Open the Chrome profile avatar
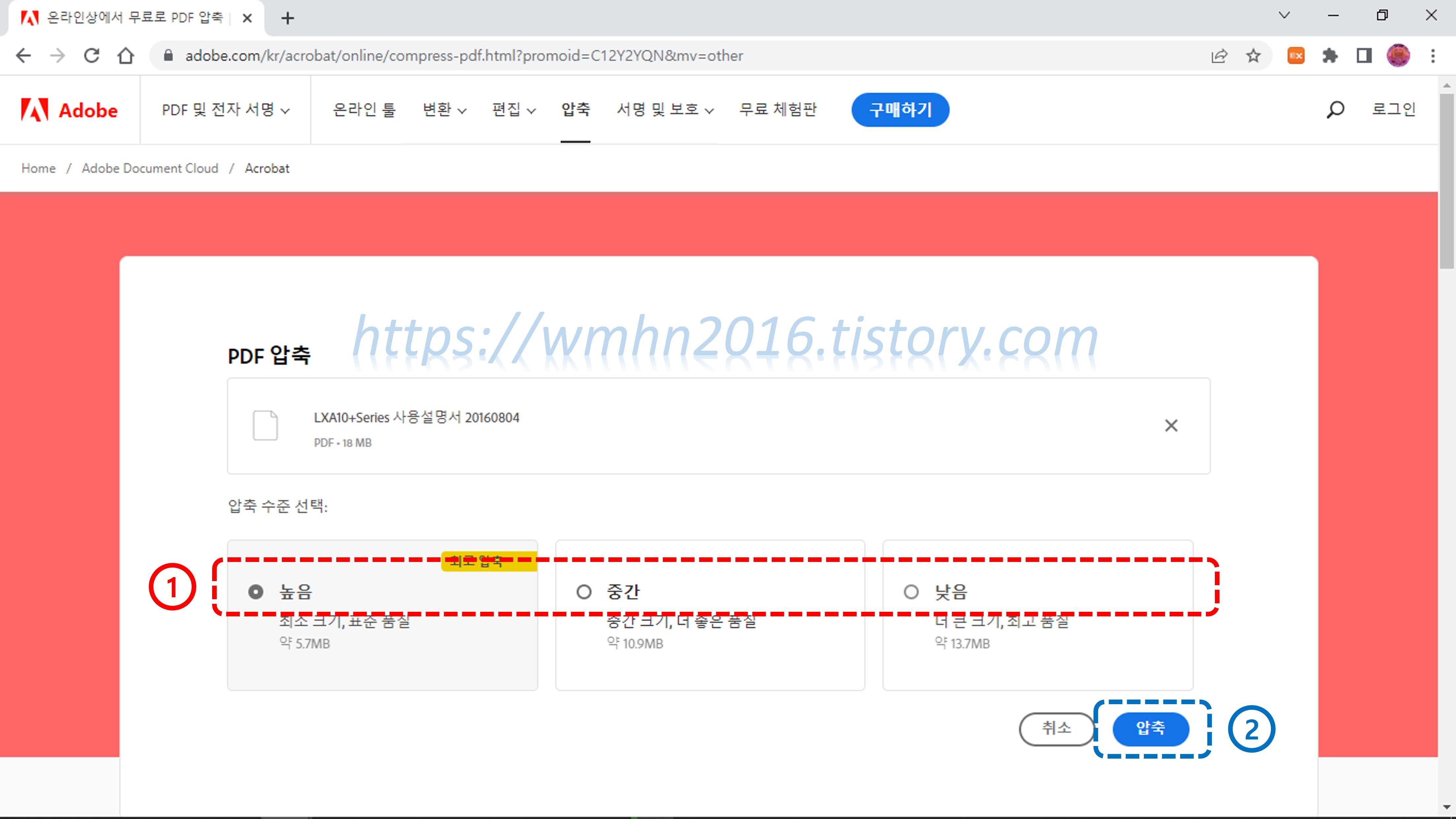Screen dimensions: 1456x819 (x=1398, y=55)
